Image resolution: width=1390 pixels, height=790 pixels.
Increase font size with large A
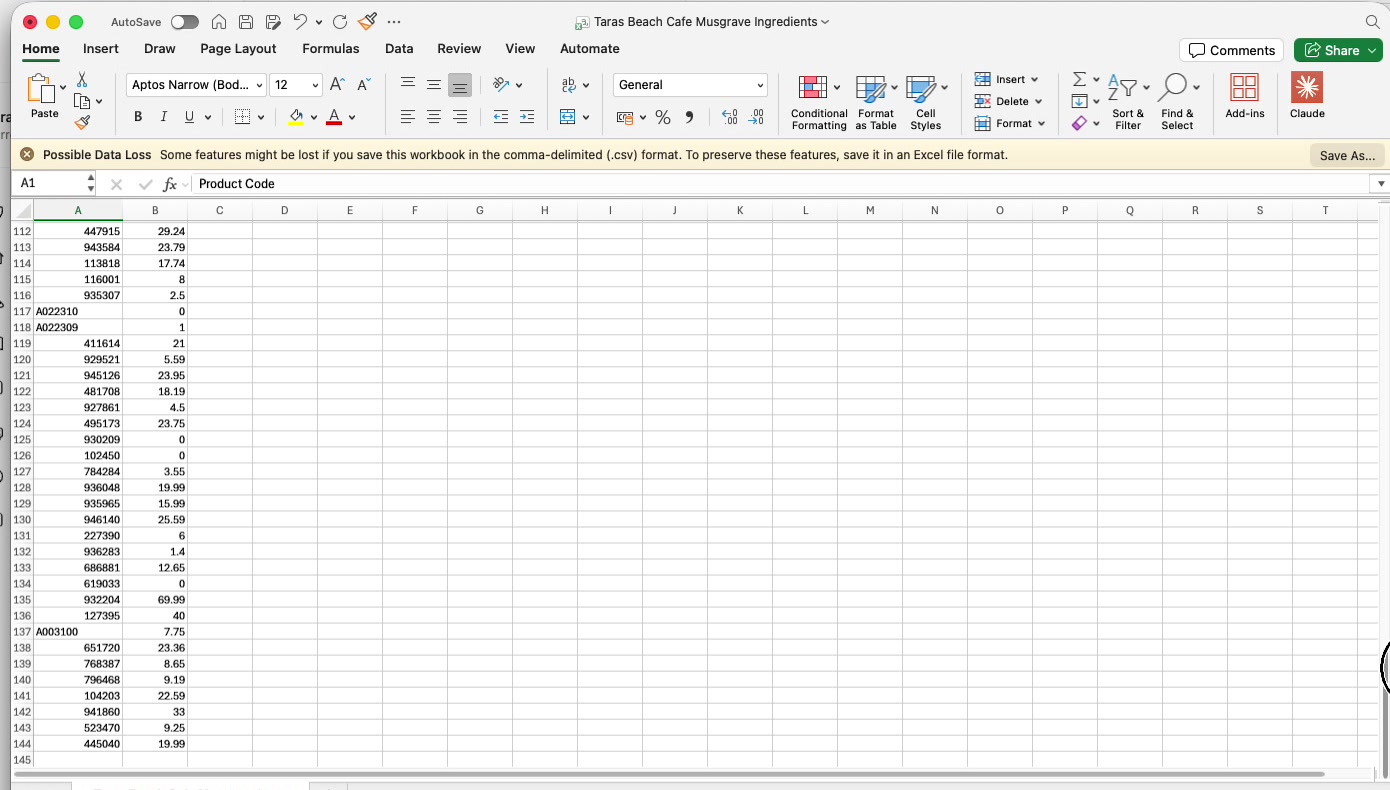(338, 85)
